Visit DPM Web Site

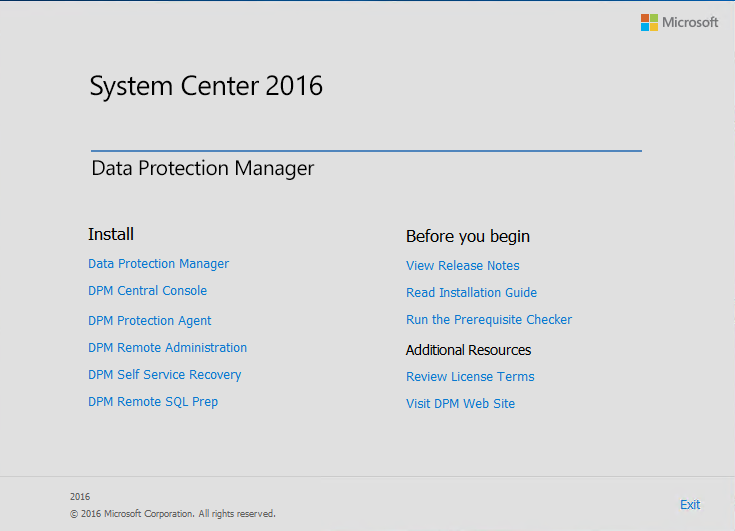(460, 404)
